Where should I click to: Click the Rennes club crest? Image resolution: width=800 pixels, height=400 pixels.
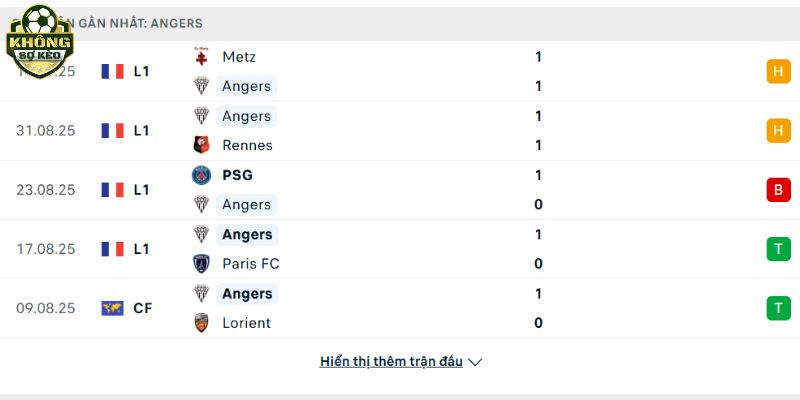201,145
